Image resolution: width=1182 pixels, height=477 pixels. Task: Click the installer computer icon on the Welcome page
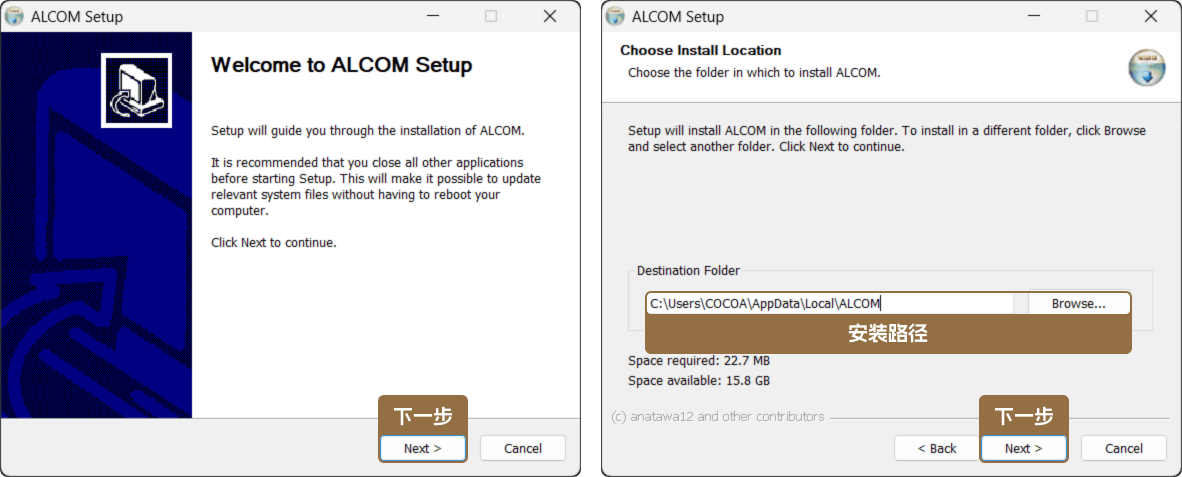tap(136, 91)
